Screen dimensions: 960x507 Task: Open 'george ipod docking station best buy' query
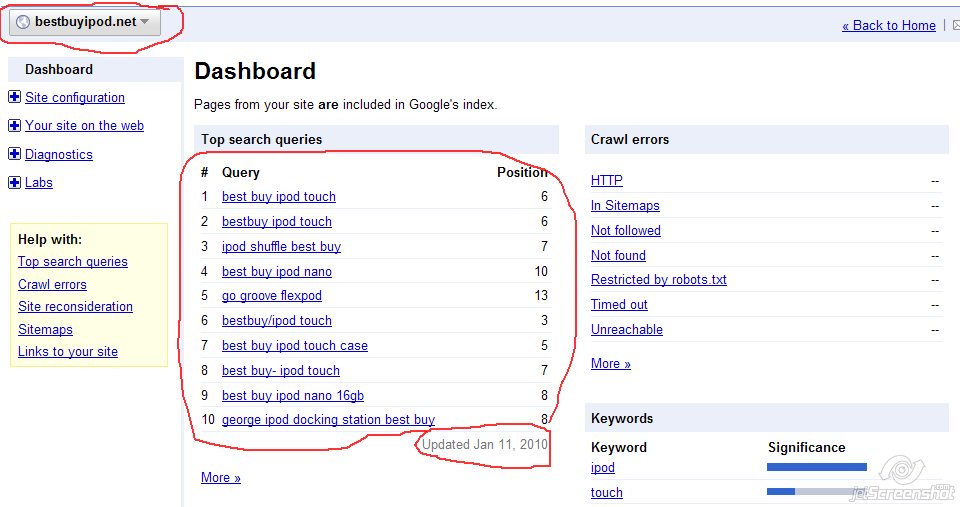pos(328,420)
